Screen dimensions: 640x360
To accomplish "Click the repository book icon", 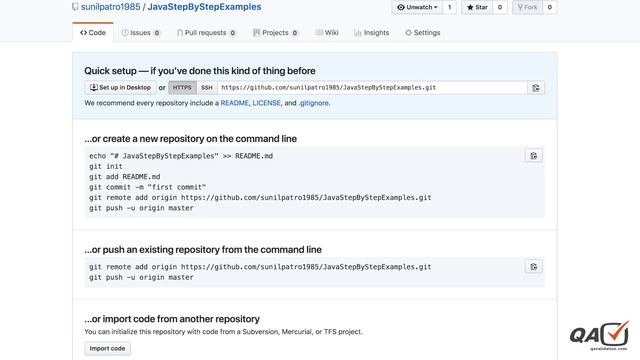I will coord(75,7).
